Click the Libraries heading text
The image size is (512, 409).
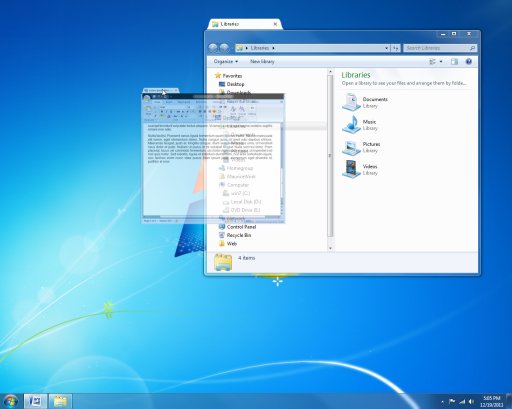(x=356, y=75)
